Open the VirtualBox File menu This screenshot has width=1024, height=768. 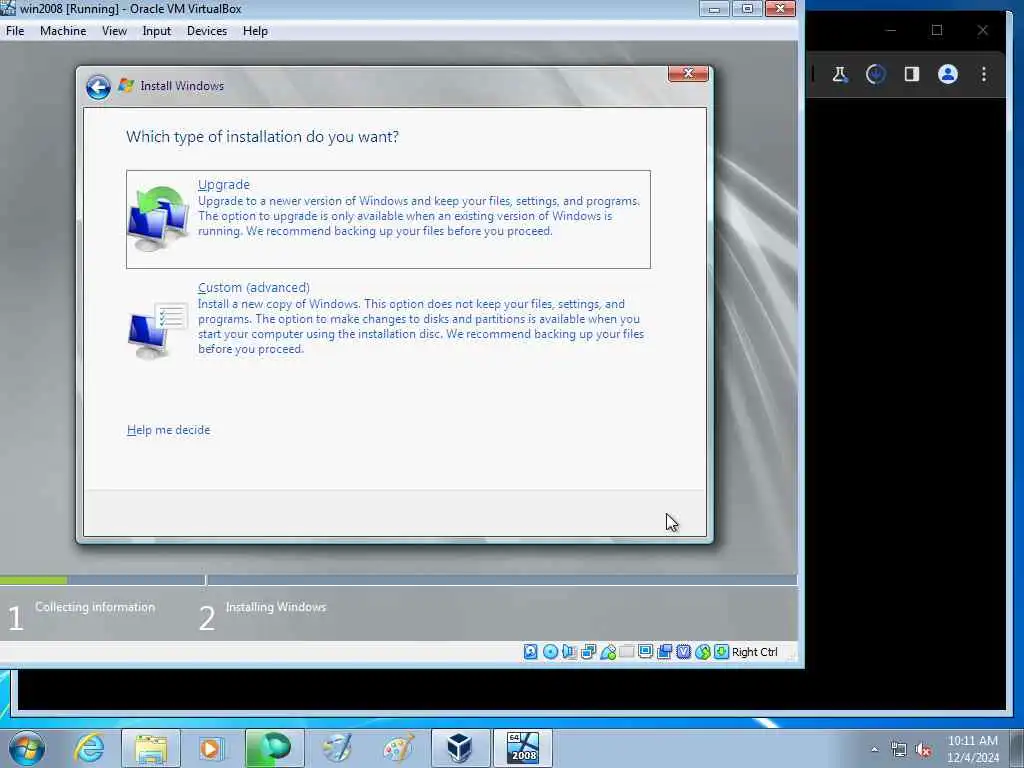coord(15,31)
